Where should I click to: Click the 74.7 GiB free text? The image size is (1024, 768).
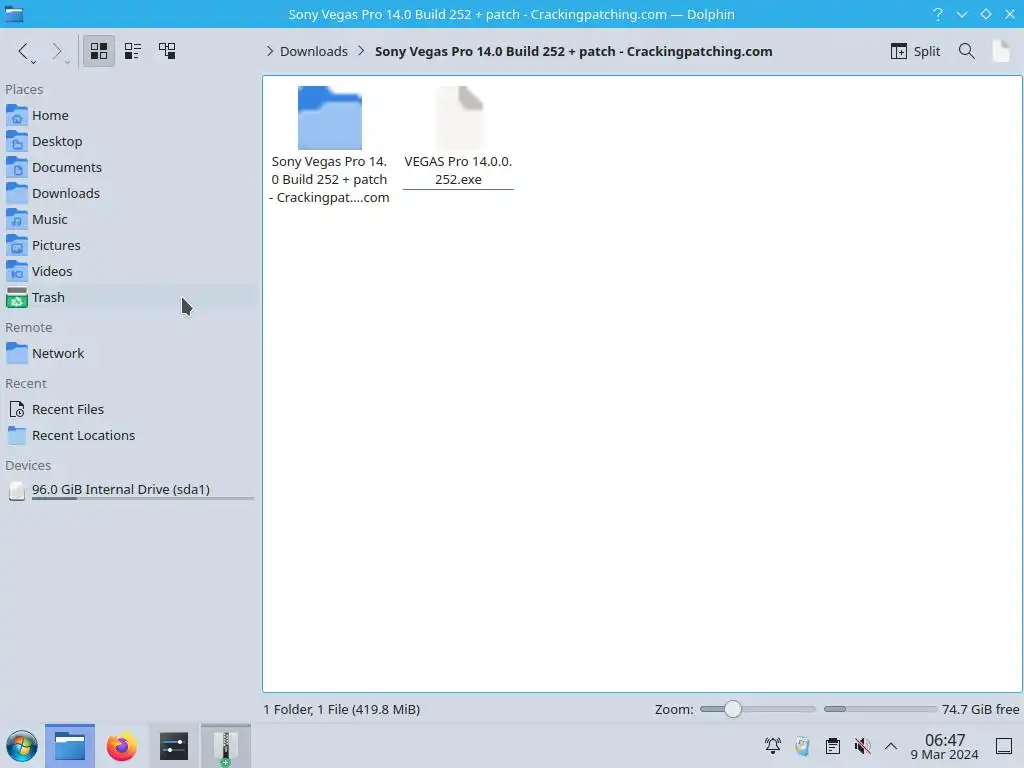(x=980, y=709)
